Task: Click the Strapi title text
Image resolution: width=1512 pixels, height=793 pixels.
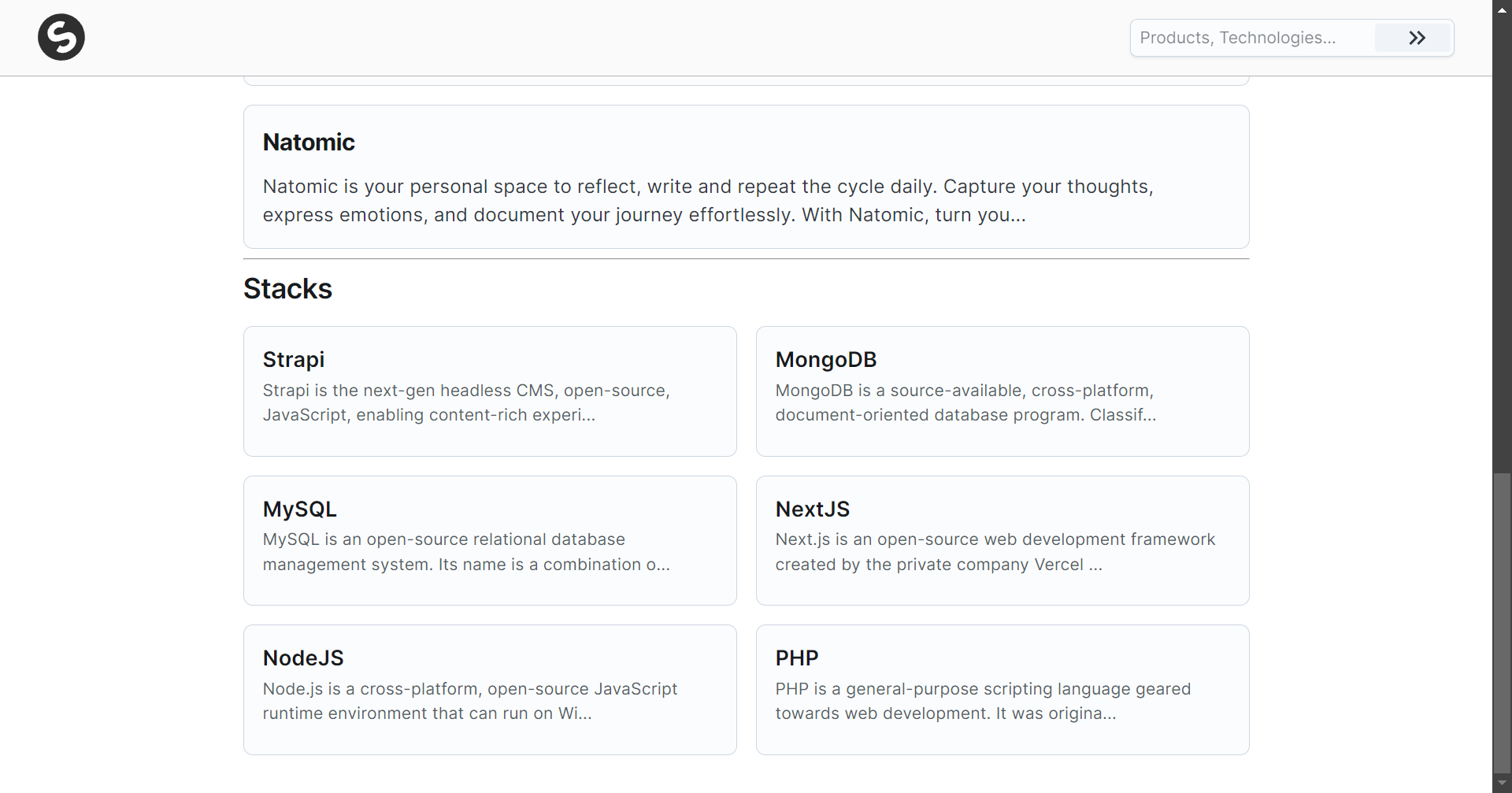Action: tap(294, 360)
